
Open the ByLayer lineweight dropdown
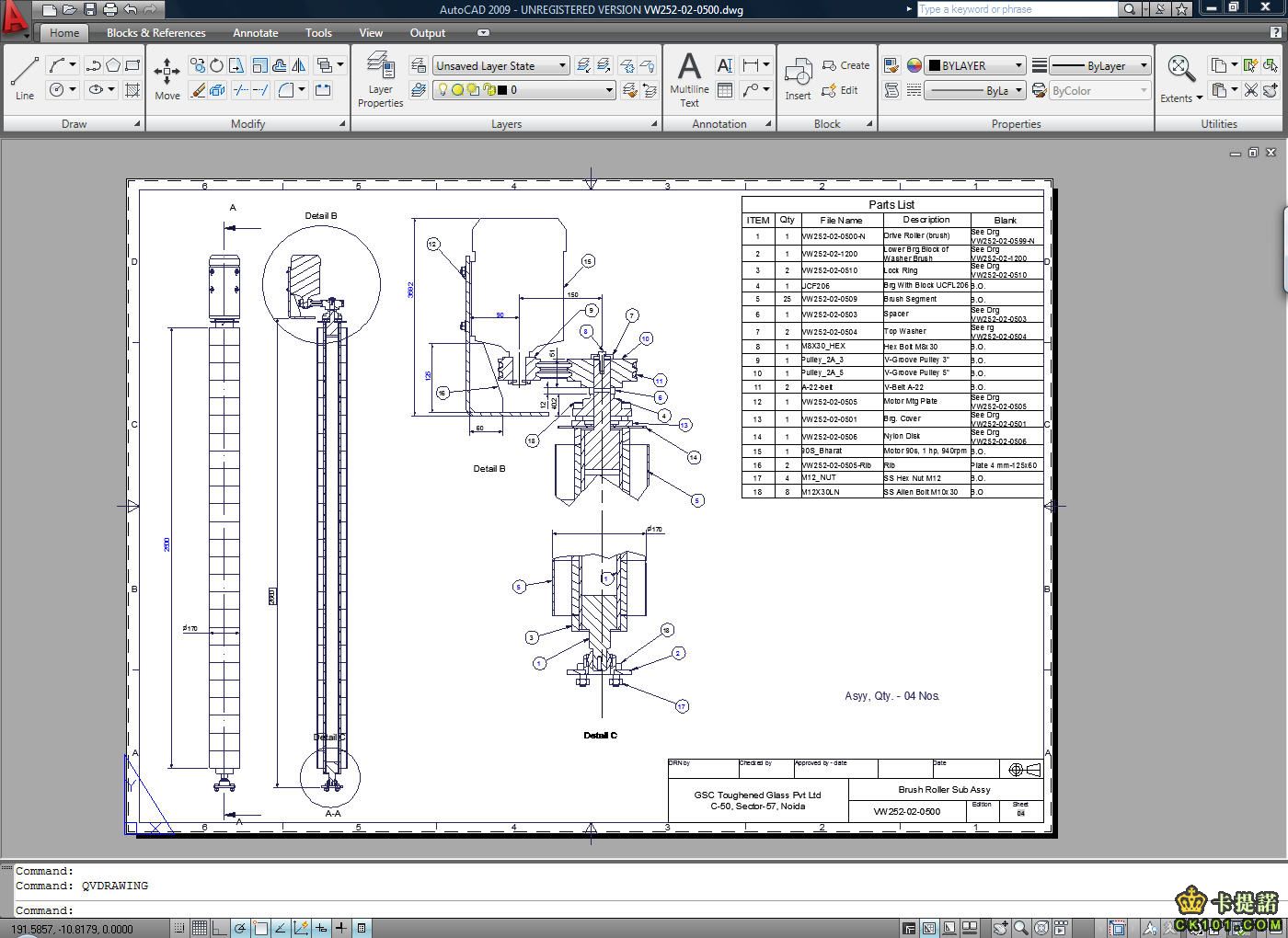(x=1100, y=65)
